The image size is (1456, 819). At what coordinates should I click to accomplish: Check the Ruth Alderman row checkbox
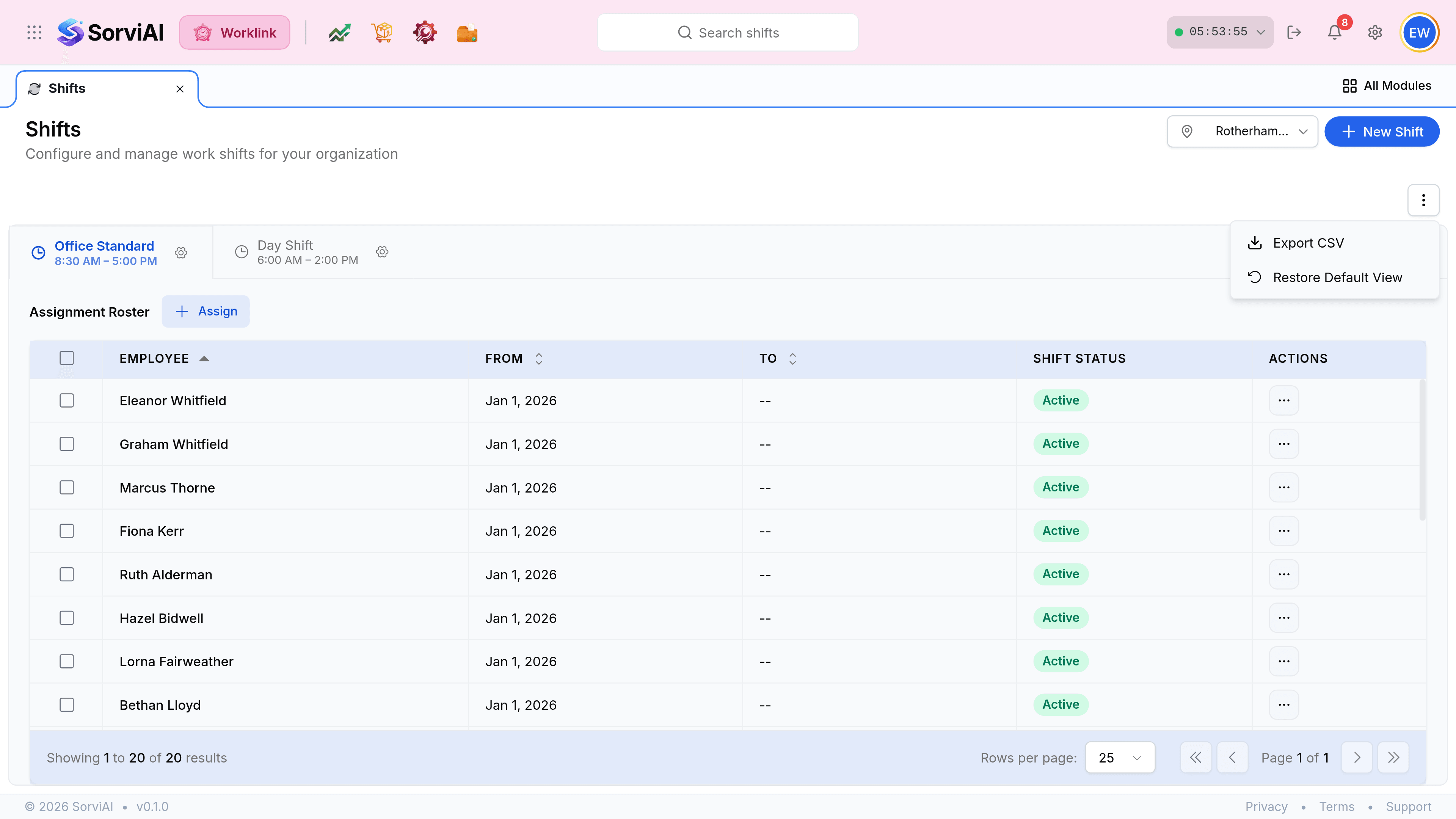[x=67, y=574]
